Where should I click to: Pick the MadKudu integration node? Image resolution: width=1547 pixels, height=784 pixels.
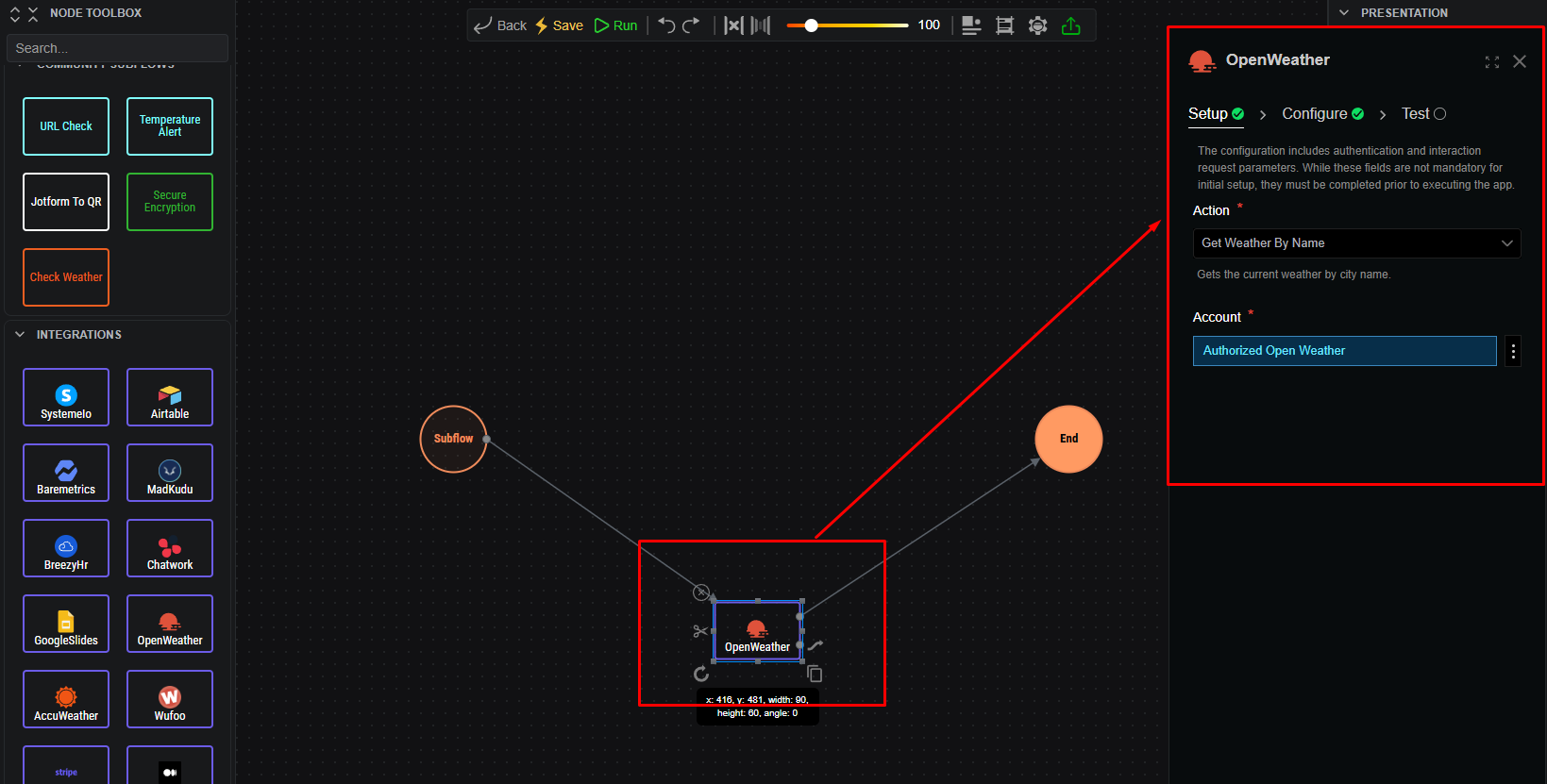tap(170, 473)
